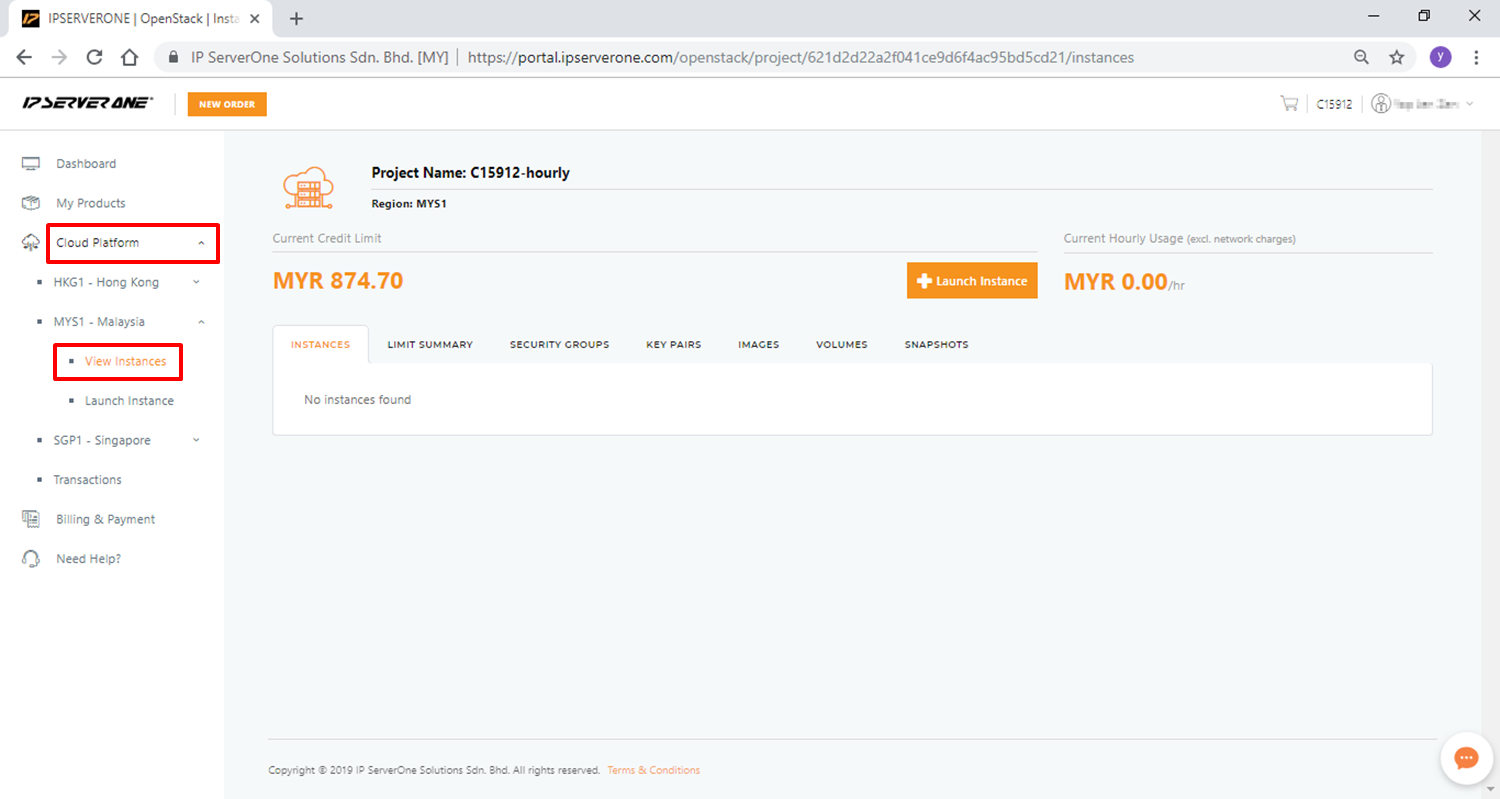Screen dimensions: 1500x799
Task: Close the IPSERVERONE browser tab
Action: coord(255,18)
